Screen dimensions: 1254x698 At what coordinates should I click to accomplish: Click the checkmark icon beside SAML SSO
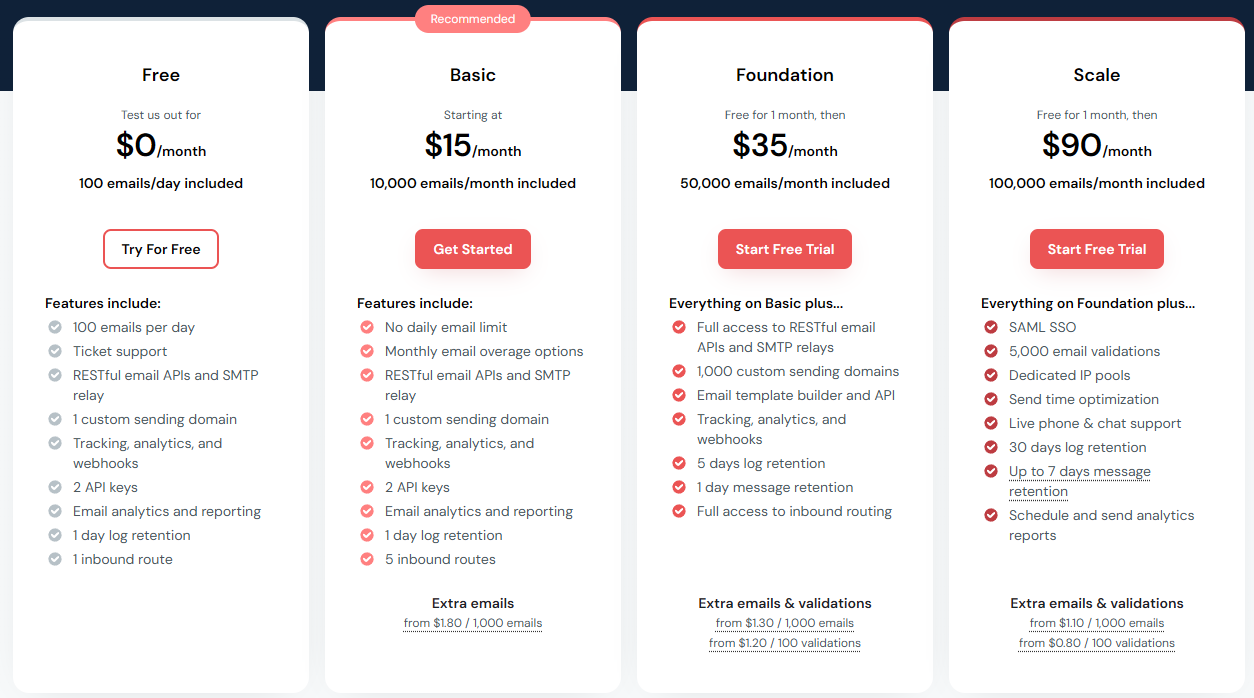pyautogui.click(x=991, y=327)
